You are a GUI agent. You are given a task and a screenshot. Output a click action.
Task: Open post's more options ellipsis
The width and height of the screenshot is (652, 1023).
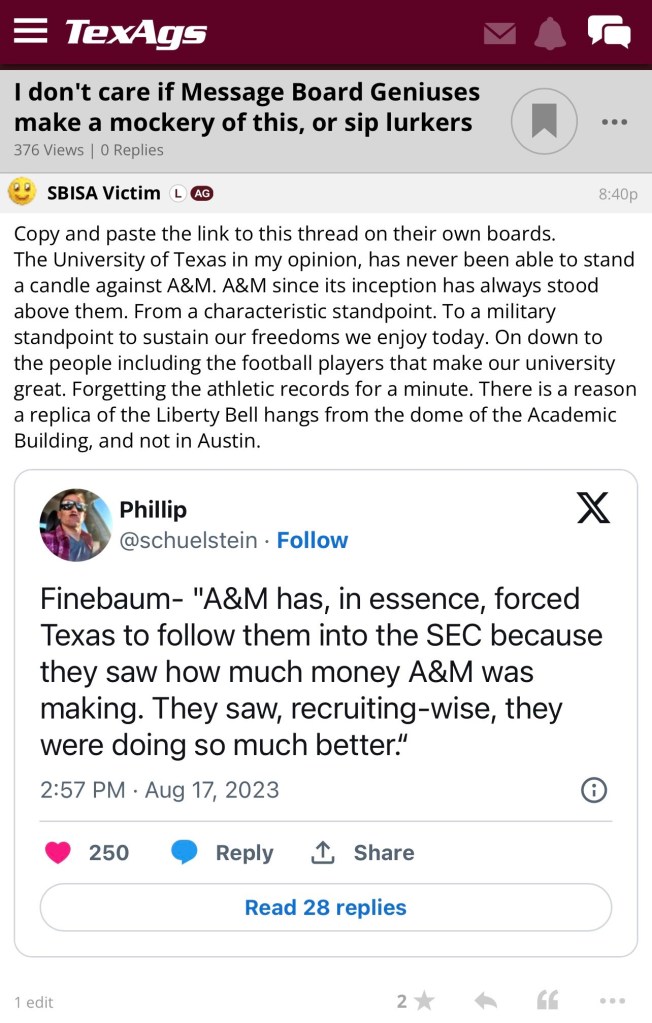[x=611, y=1001]
